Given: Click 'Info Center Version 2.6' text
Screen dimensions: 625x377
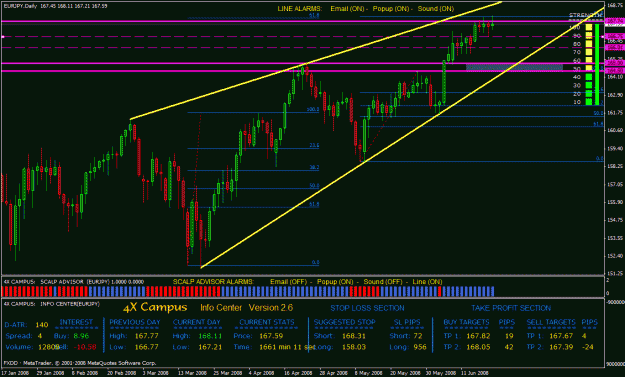Looking at the screenshot, I should 246,308.
